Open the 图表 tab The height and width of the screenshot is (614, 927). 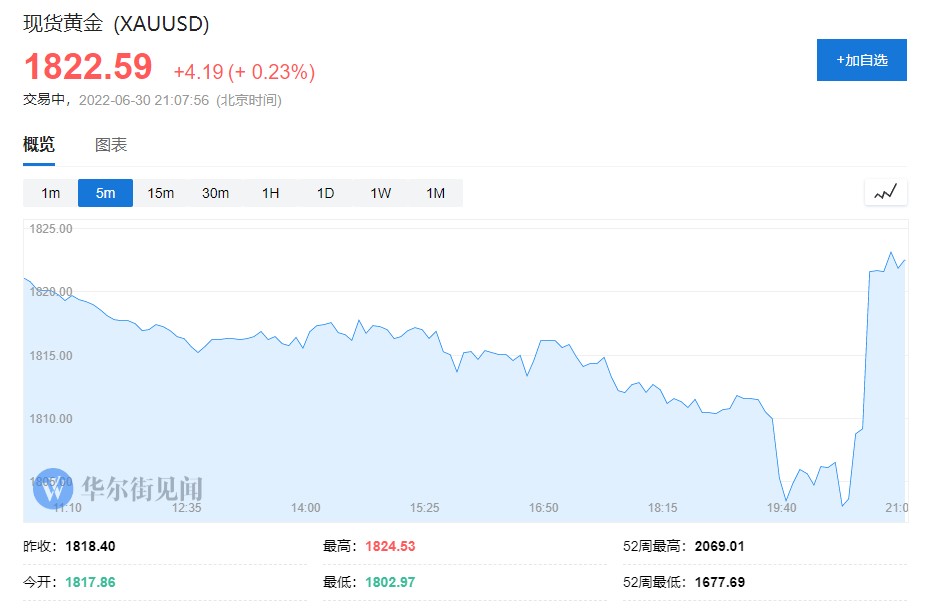(x=111, y=145)
